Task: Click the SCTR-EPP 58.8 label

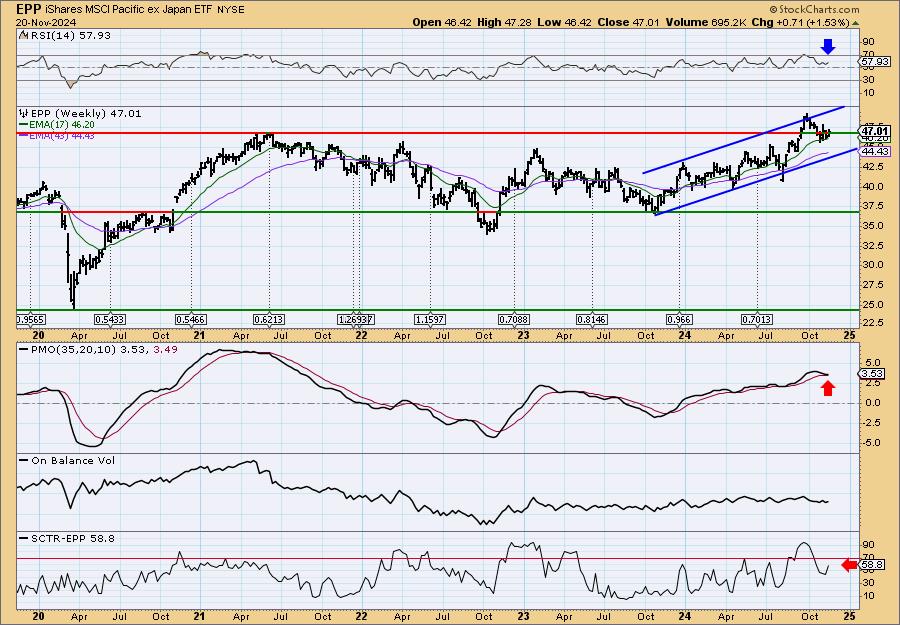Action: (72, 538)
